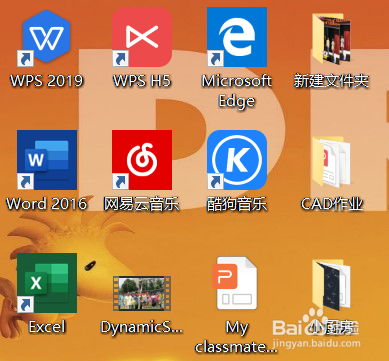The height and width of the screenshot is (361, 389).
Task: Open the Word 2016 shortcut icon
Action: tap(47, 160)
